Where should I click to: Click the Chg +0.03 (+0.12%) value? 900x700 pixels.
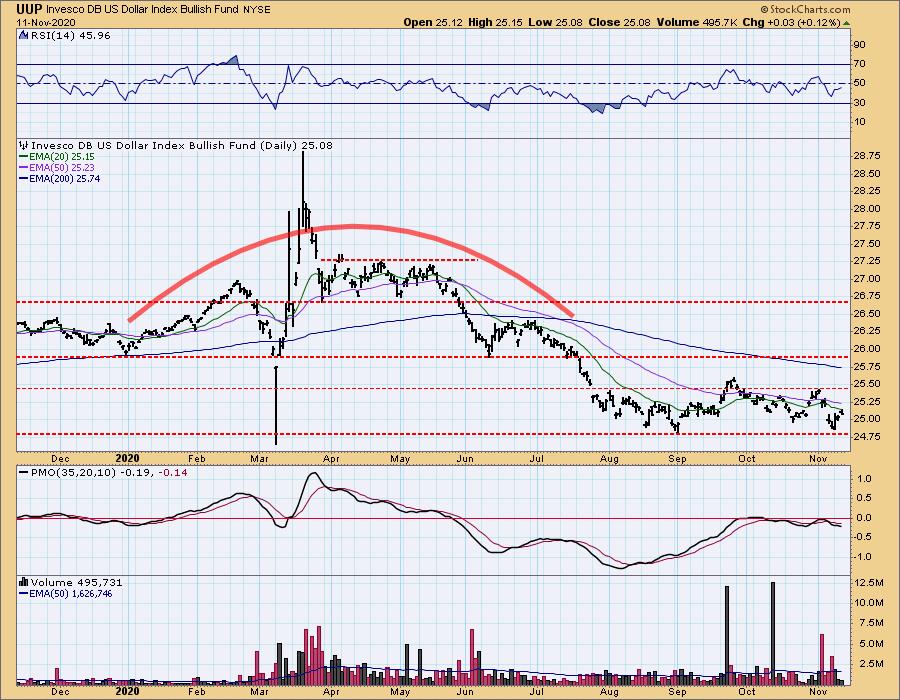pos(791,22)
